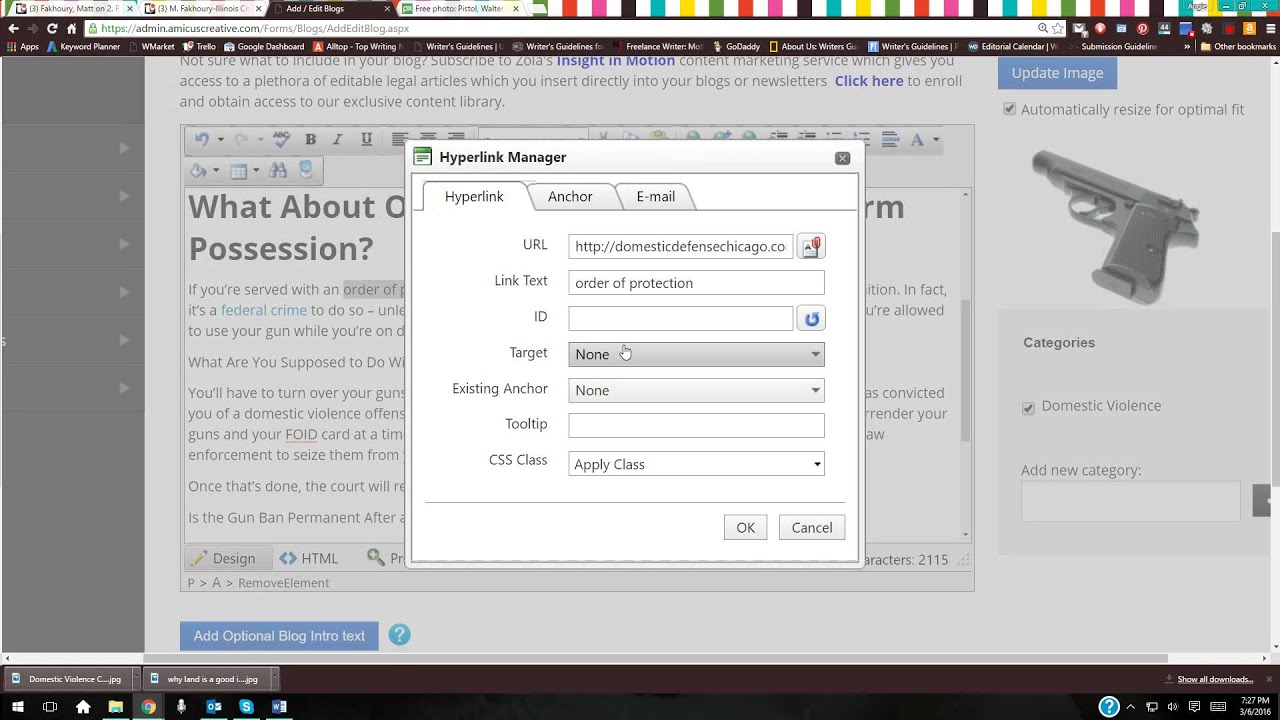Switch to the E-mail tab

655,196
